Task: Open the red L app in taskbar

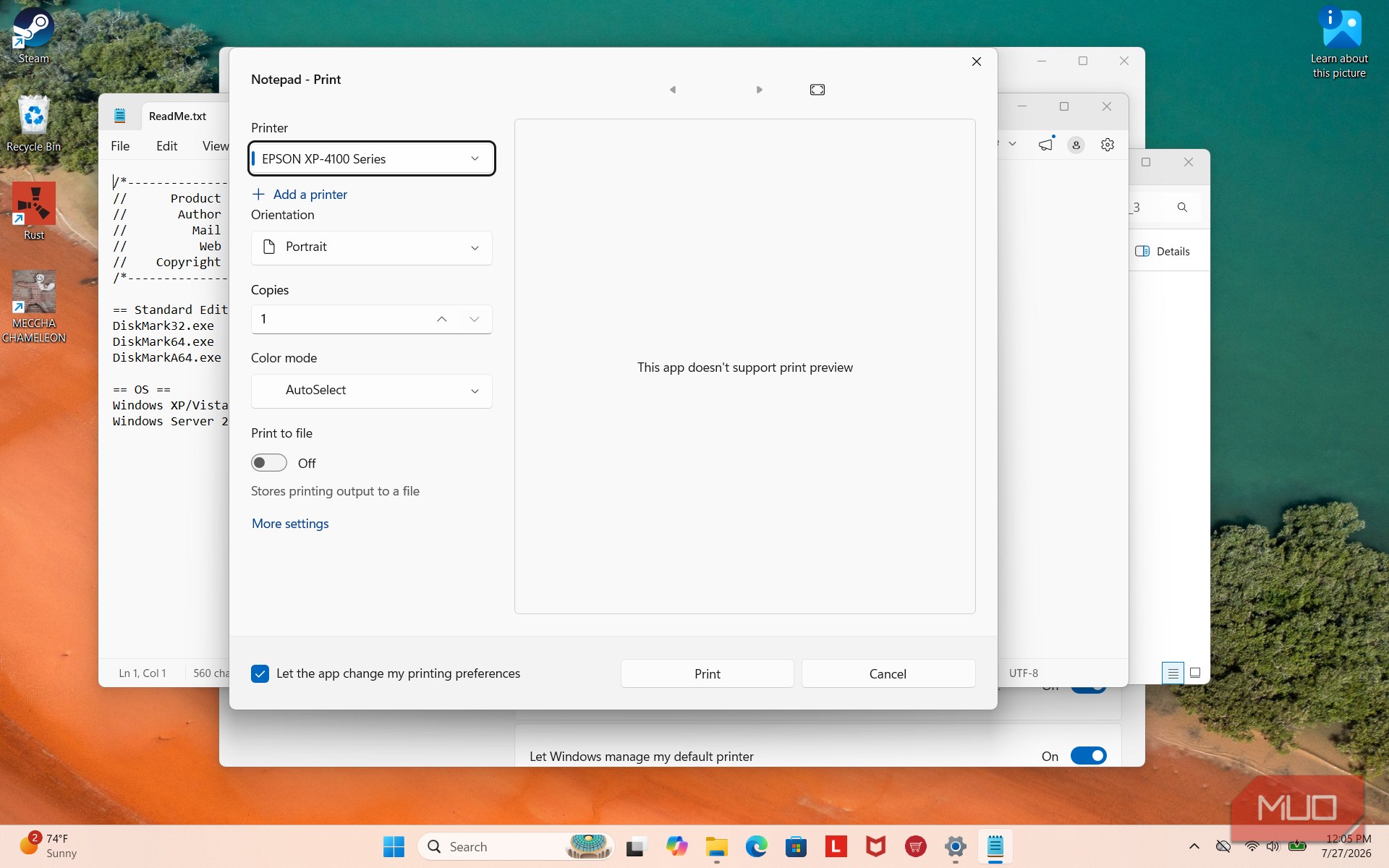Action: tap(836, 846)
